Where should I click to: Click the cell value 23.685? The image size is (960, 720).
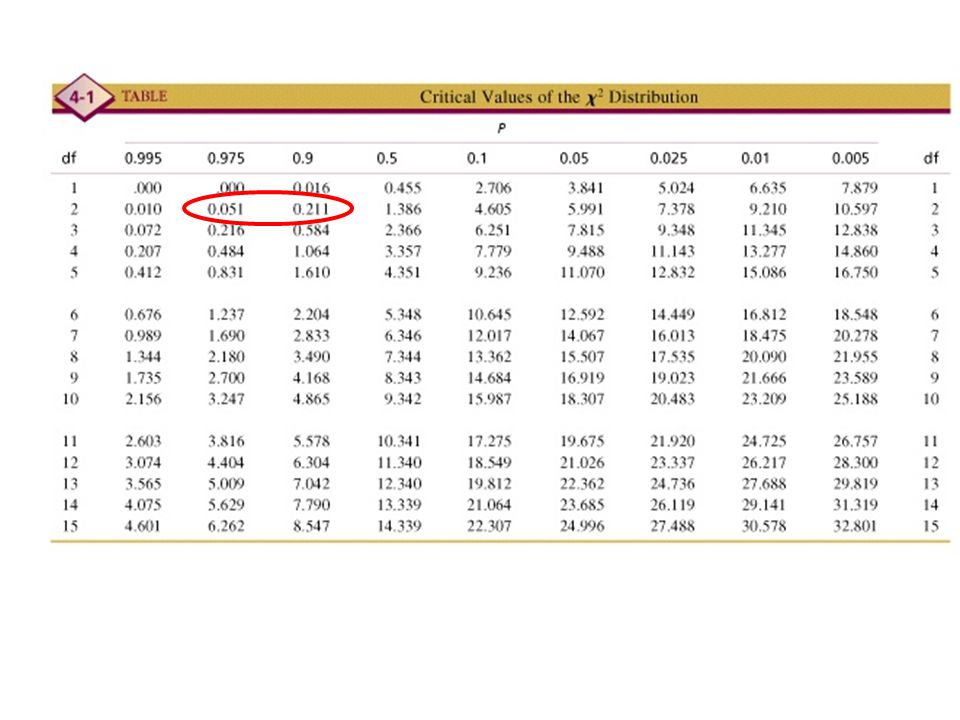tap(582, 505)
